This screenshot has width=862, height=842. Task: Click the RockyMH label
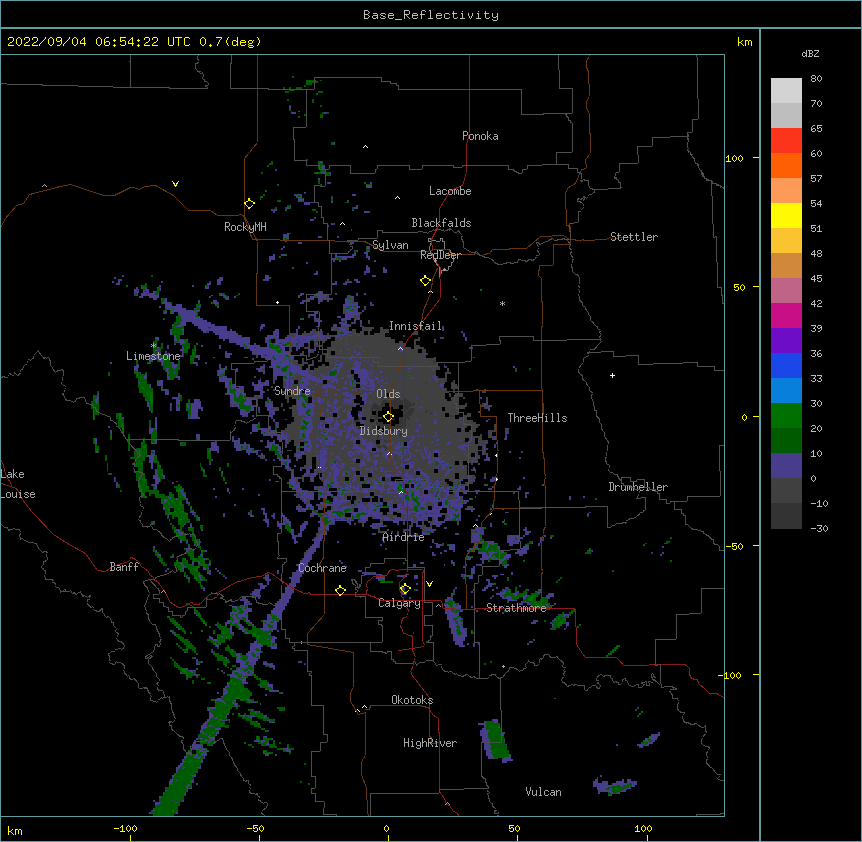coord(245,227)
